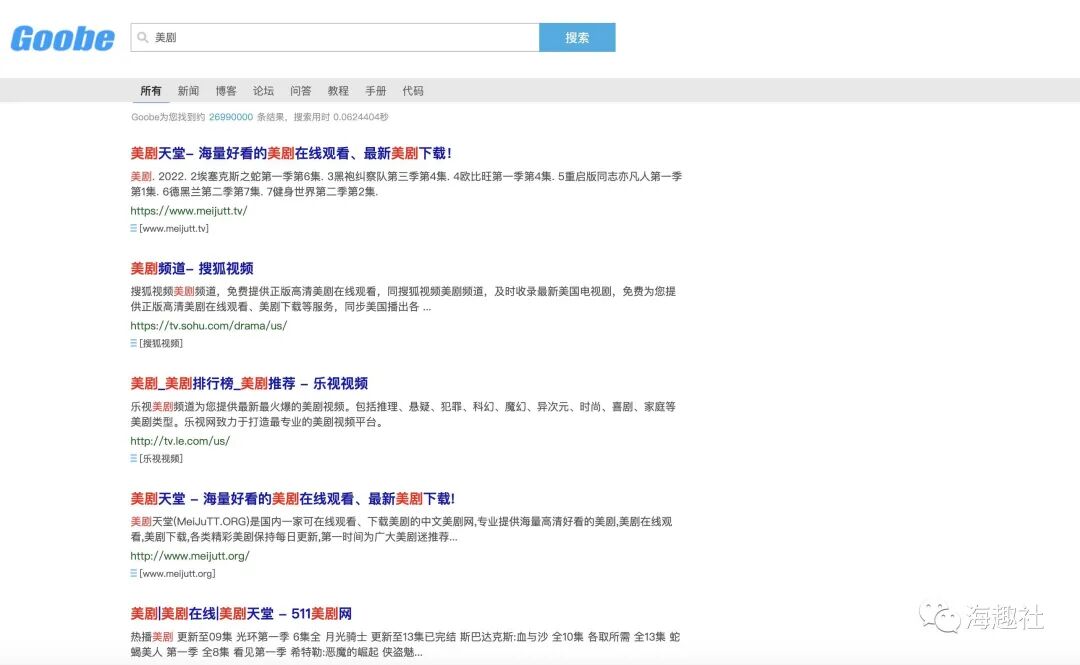Click the [www.meijutt.org] source label
Screen dimensions: 1080x665
[177, 573]
